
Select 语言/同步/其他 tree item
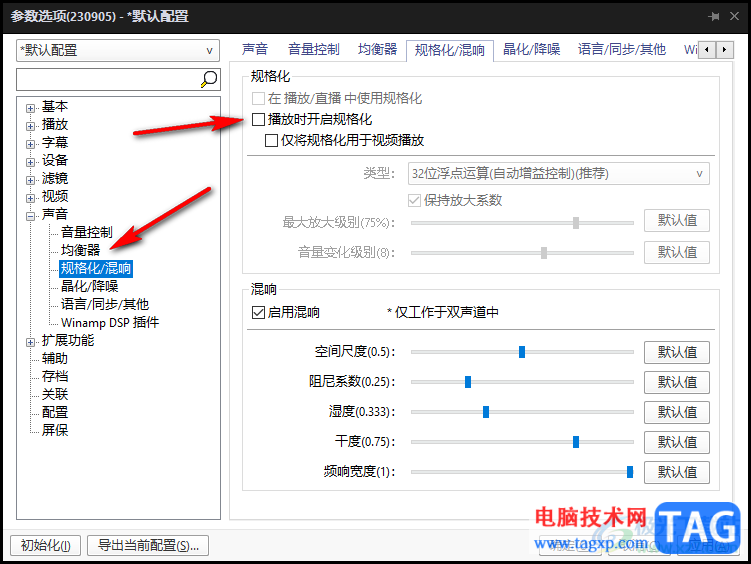click(x=105, y=305)
